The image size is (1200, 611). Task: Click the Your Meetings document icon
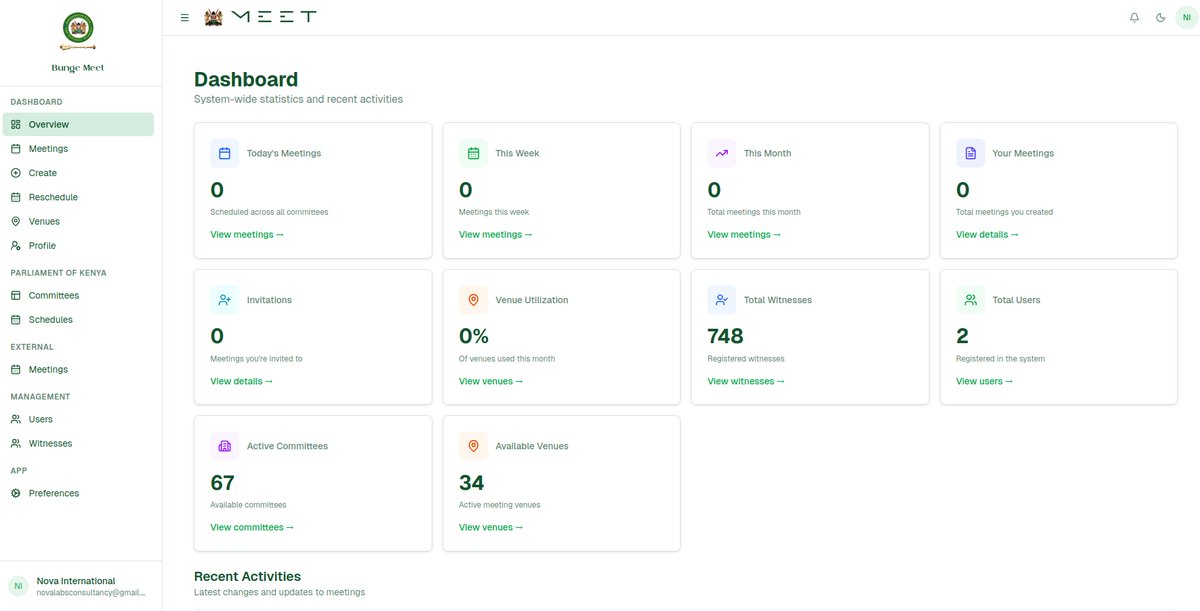pyautogui.click(x=970, y=153)
